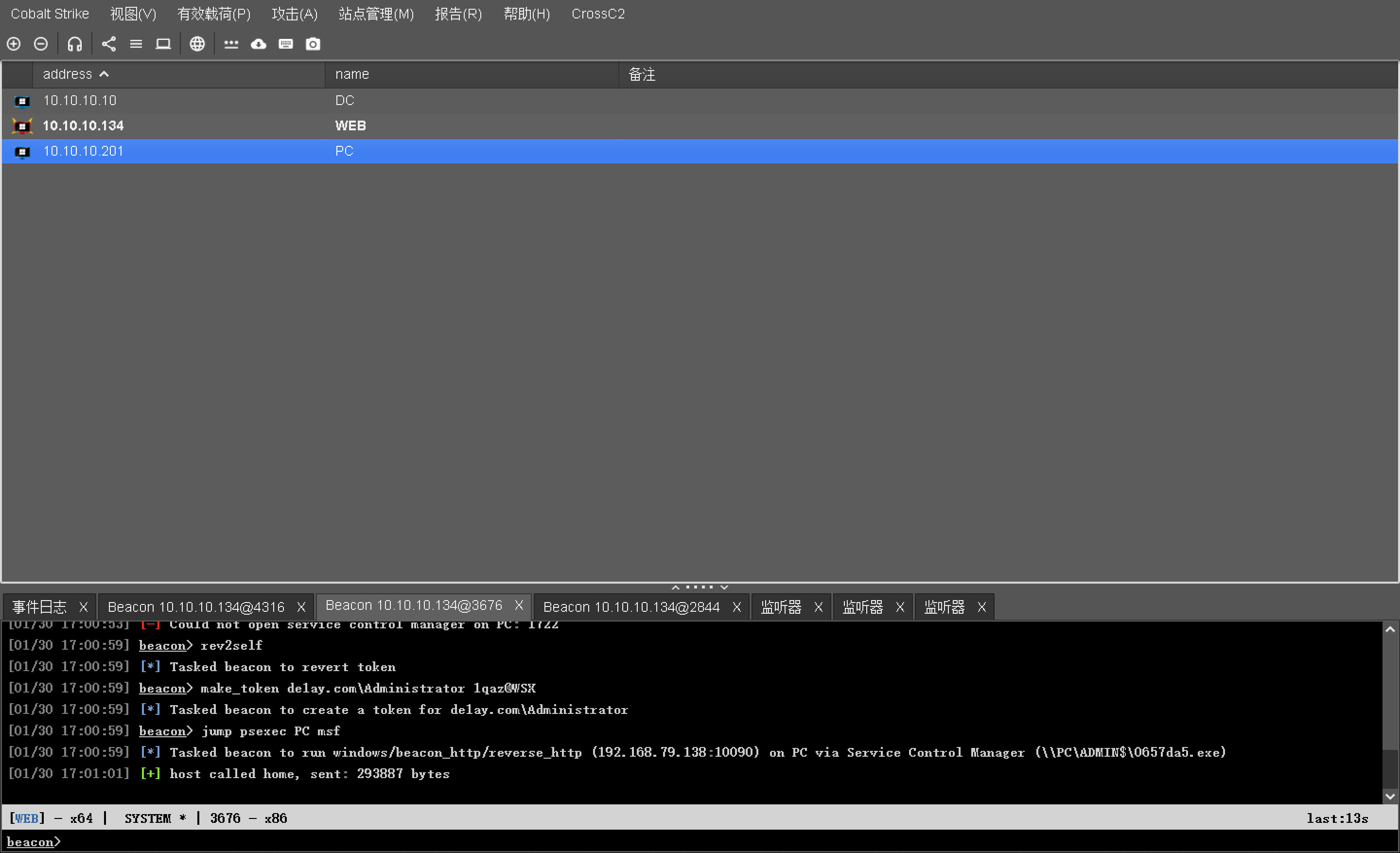Viewport: 1400px width, 853px height.
Task: Switch to session table view icon
Action: 136,44
